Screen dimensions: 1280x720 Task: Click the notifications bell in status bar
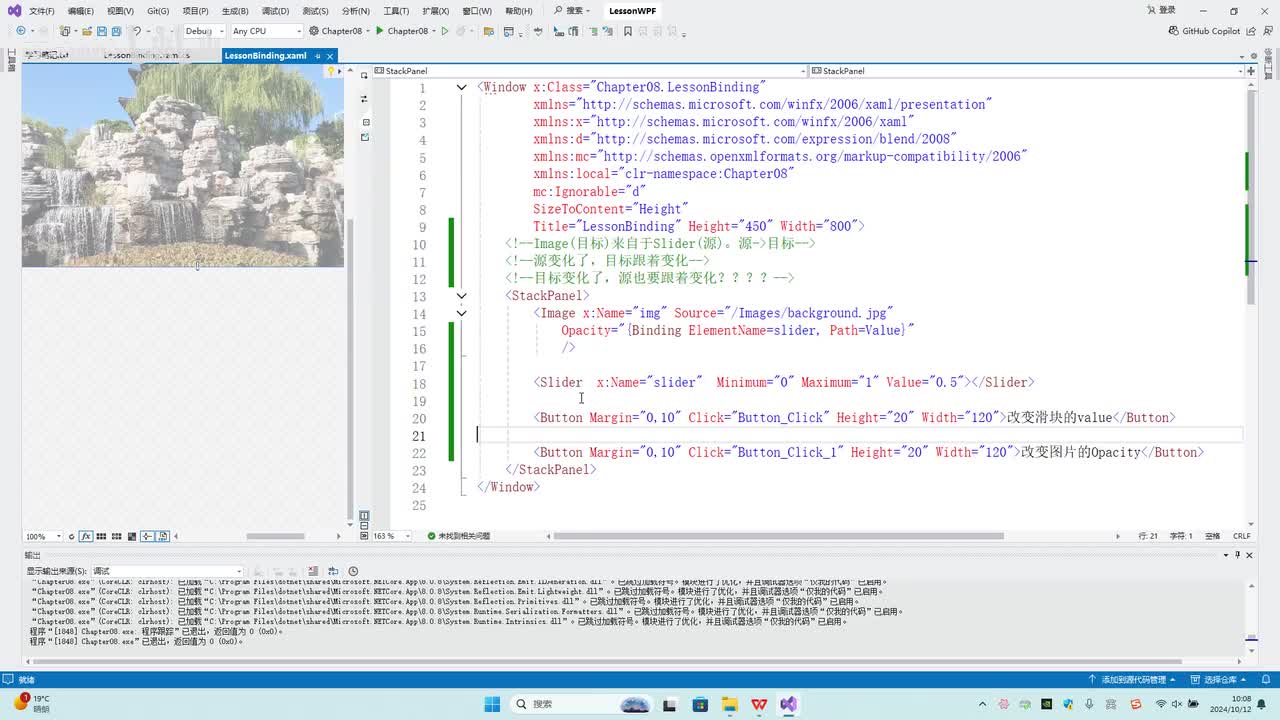1267,679
